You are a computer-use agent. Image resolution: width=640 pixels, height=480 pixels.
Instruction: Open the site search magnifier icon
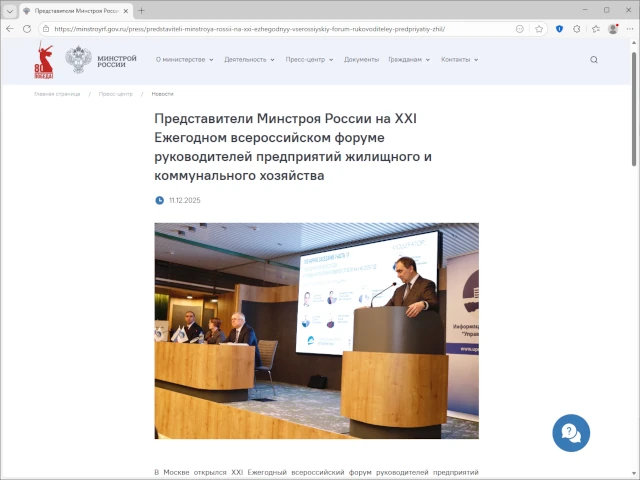594,60
